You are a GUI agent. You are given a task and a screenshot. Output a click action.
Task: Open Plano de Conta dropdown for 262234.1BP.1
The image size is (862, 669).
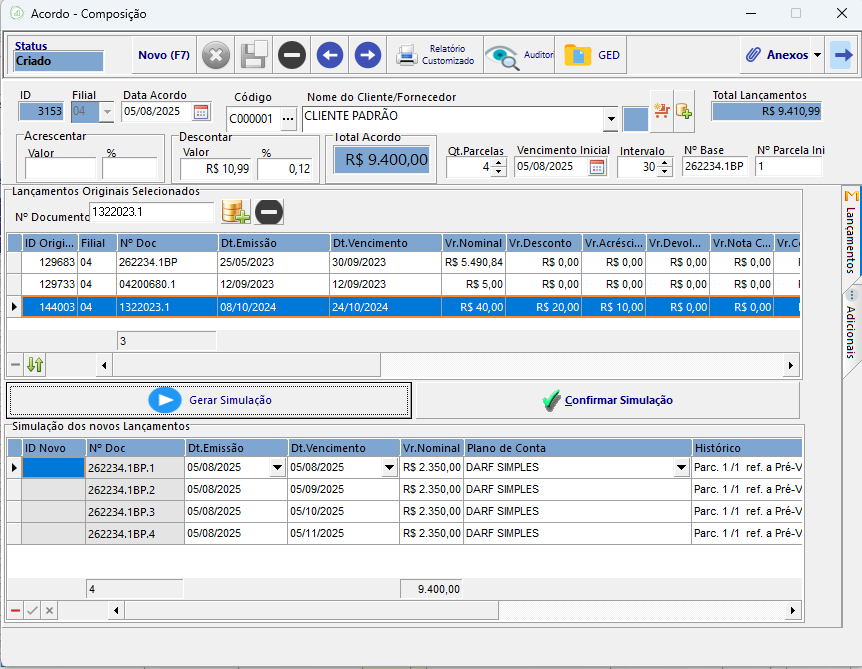681,468
